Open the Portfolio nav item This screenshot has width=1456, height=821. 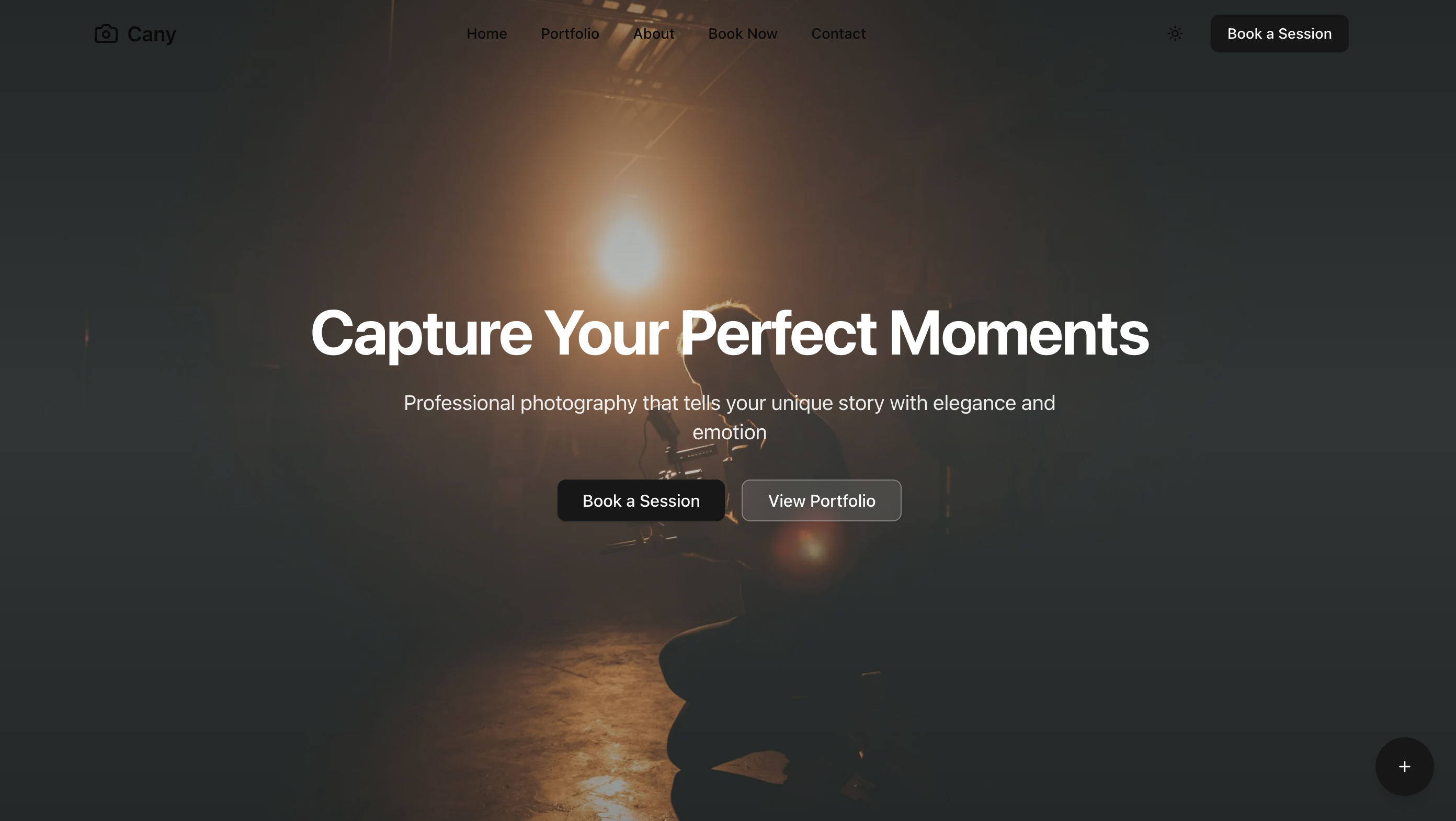570,34
